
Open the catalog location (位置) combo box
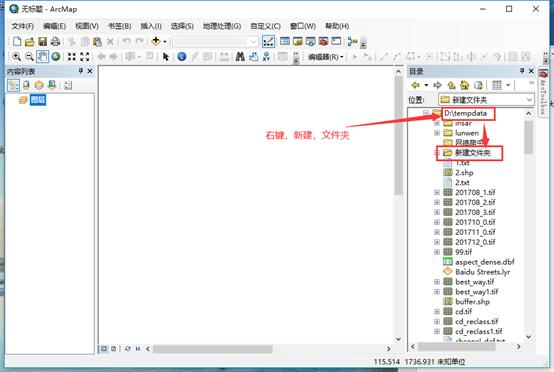click(486, 100)
